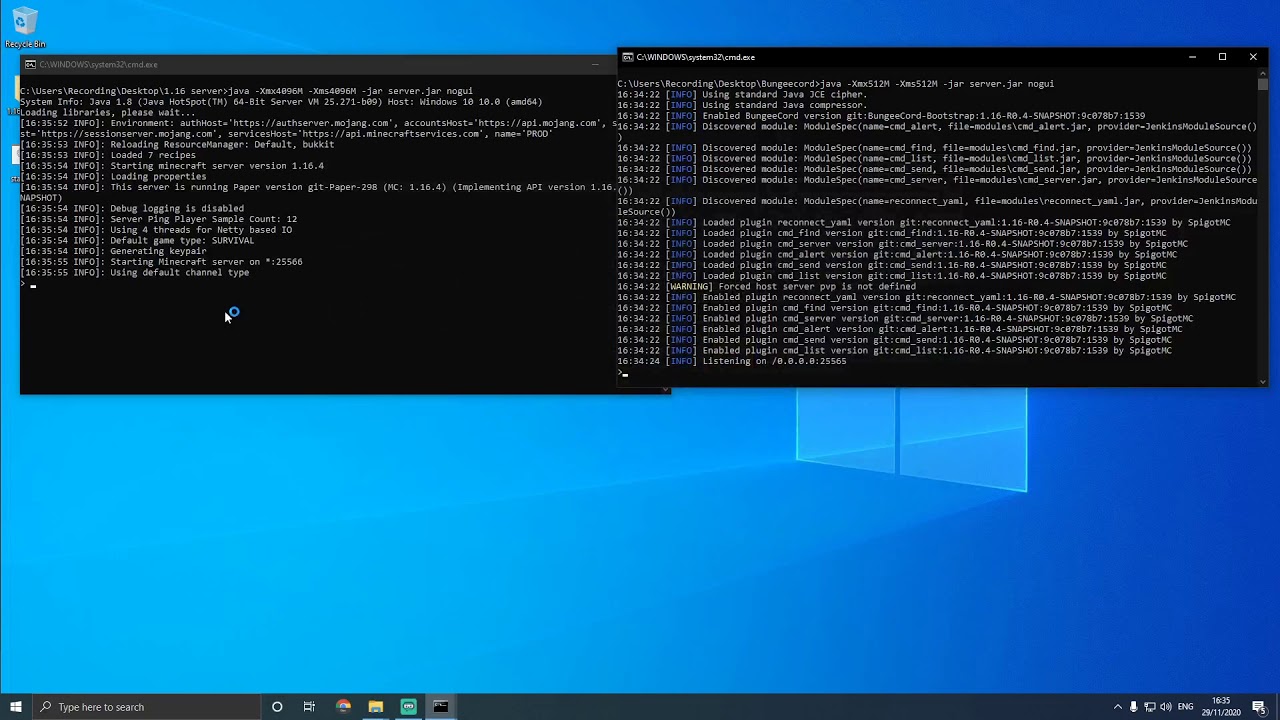This screenshot has width=1280, height=720.
Task: Open network settings tray icon
Action: 1149,707
